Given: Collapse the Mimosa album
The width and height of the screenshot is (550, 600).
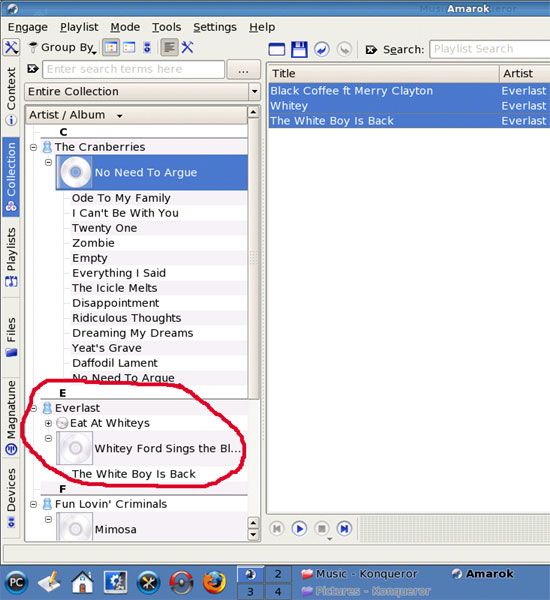Looking at the screenshot, I should pyautogui.click(x=48, y=519).
